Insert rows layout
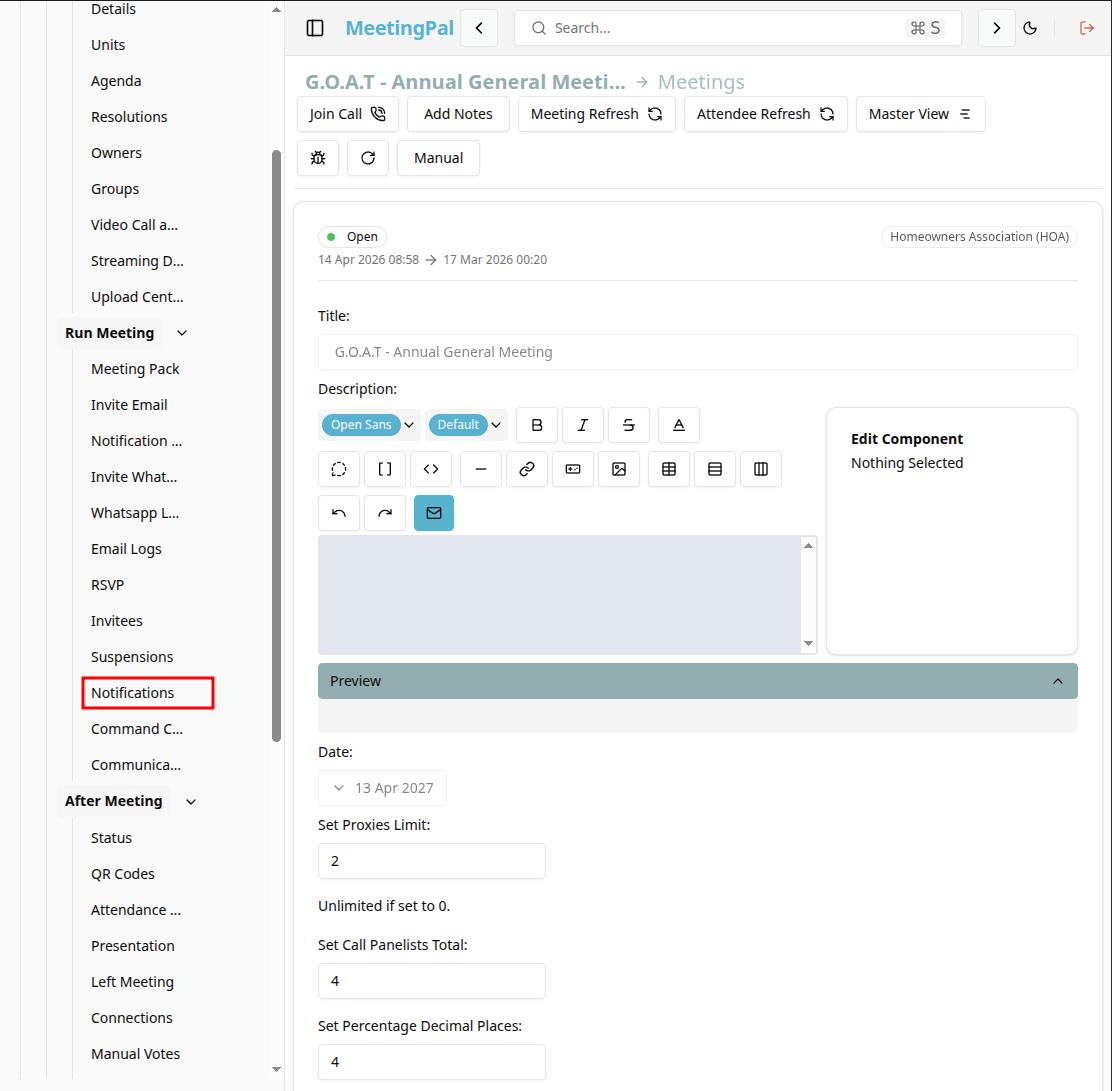 click(715, 469)
